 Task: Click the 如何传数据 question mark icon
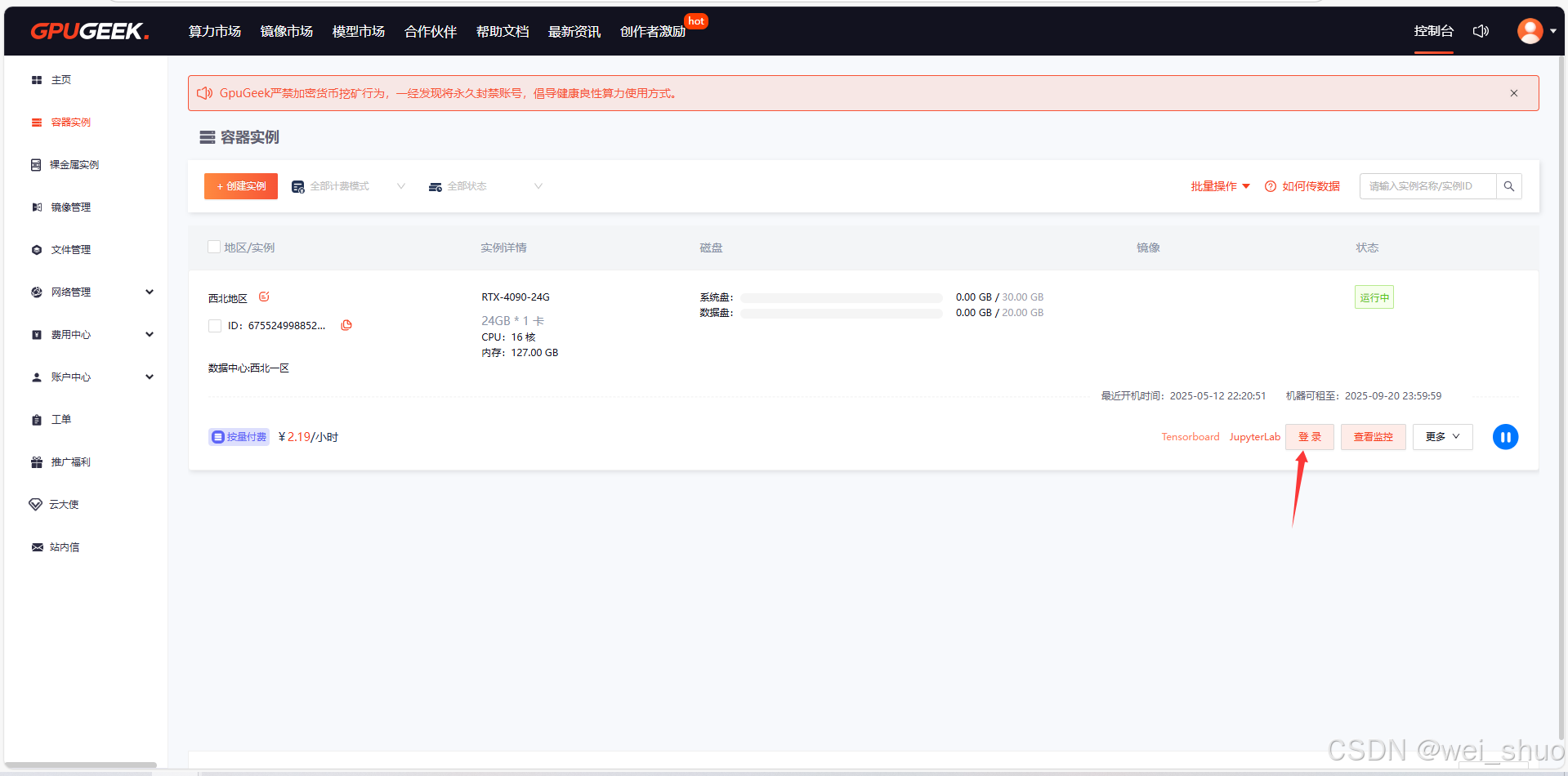coord(1271,186)
